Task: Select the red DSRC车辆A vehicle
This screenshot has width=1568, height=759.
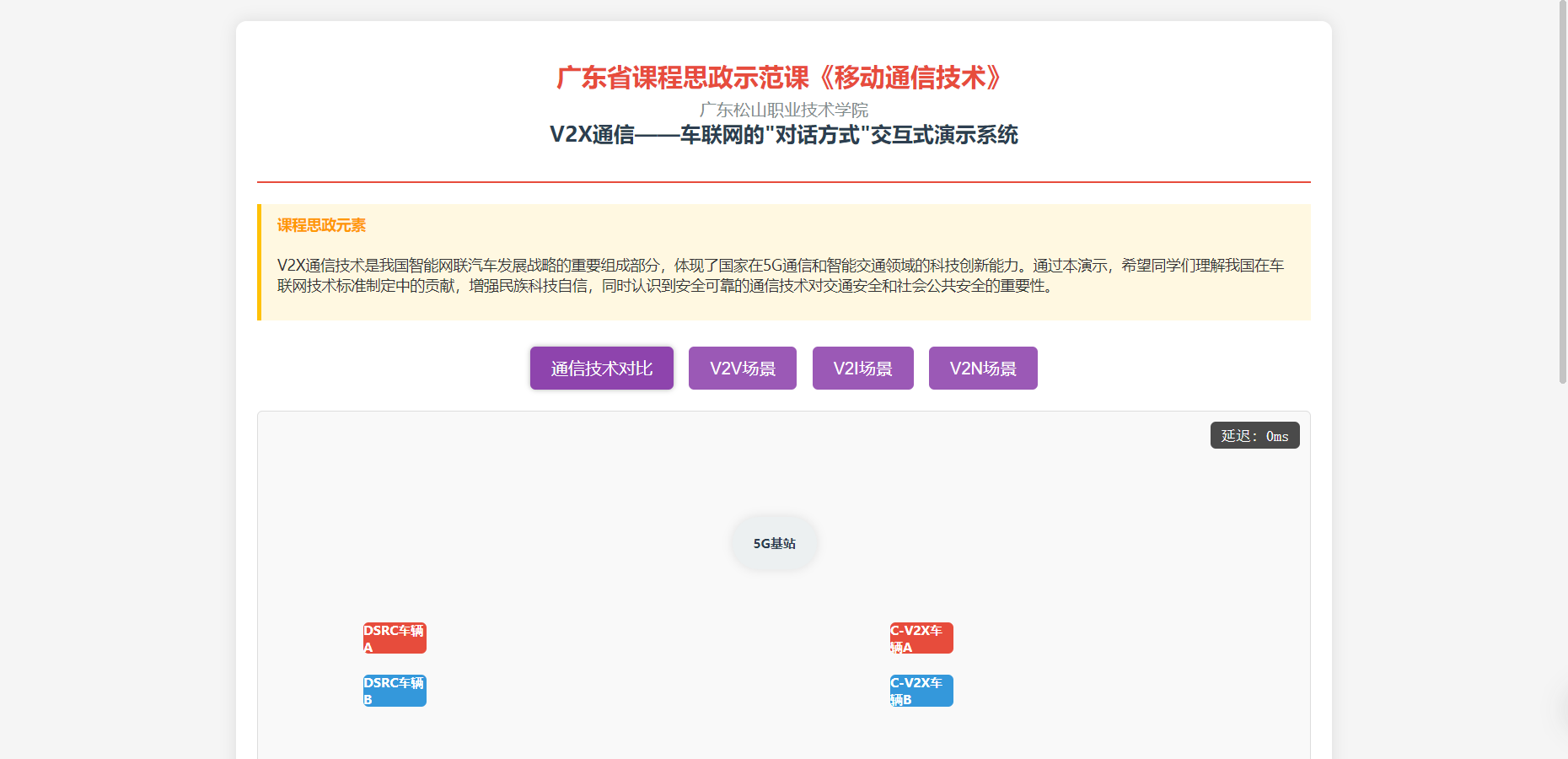Action: (395, 638)
